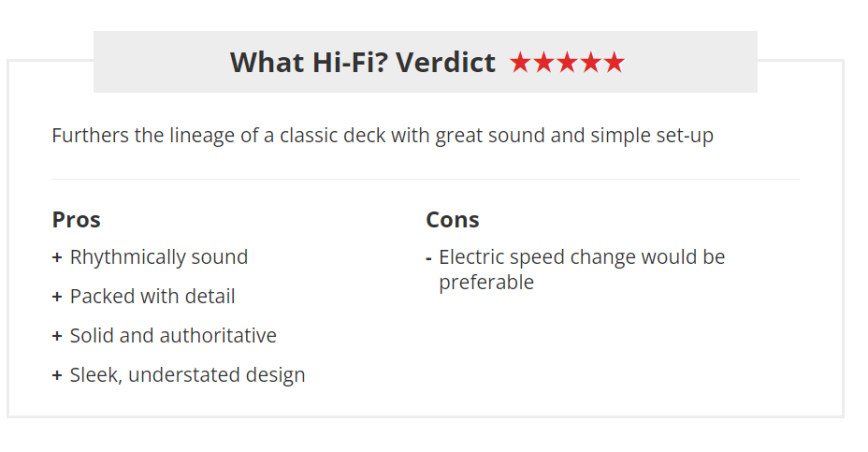Click the plus icon beside Sleek, understated design
The image size is (868, 452).
(57, 375)
